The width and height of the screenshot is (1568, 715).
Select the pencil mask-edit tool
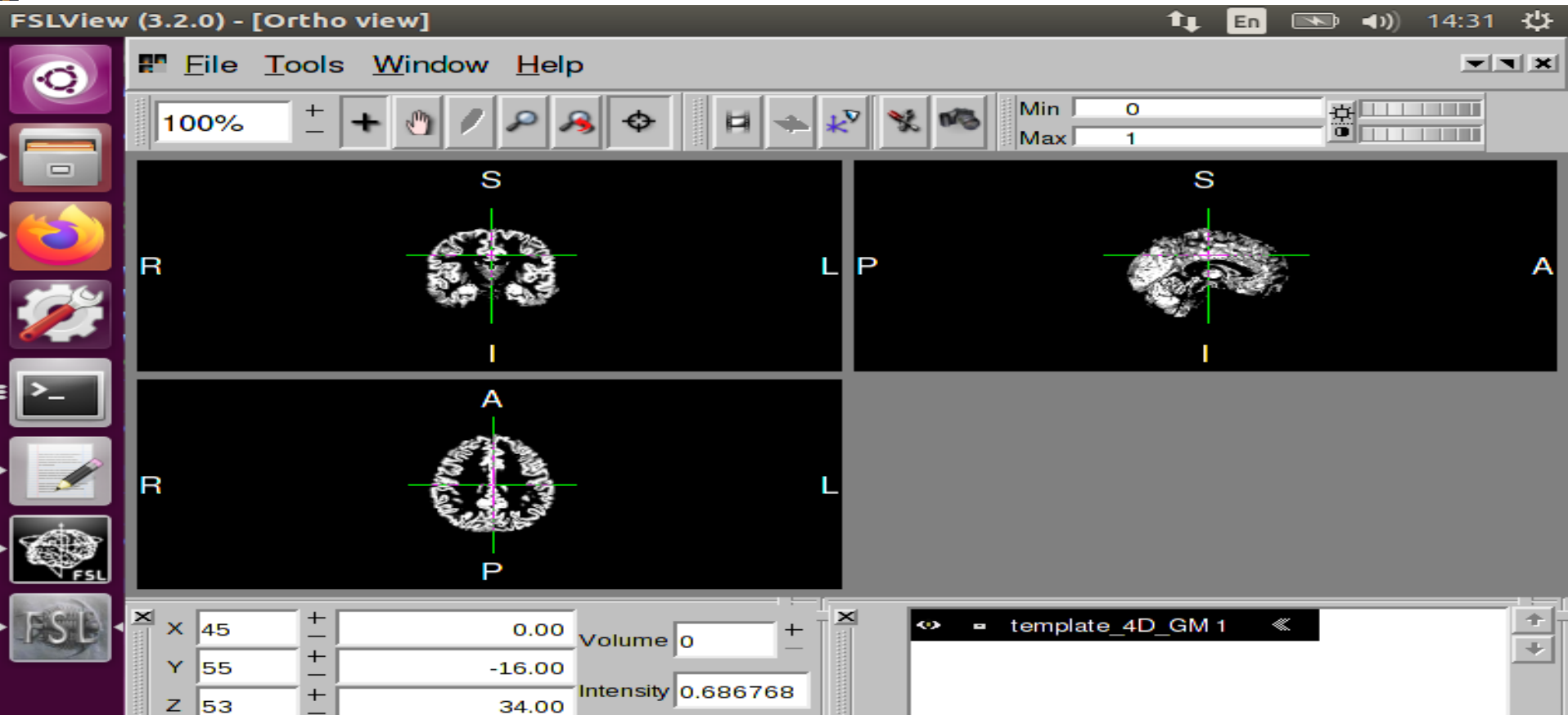471,123
